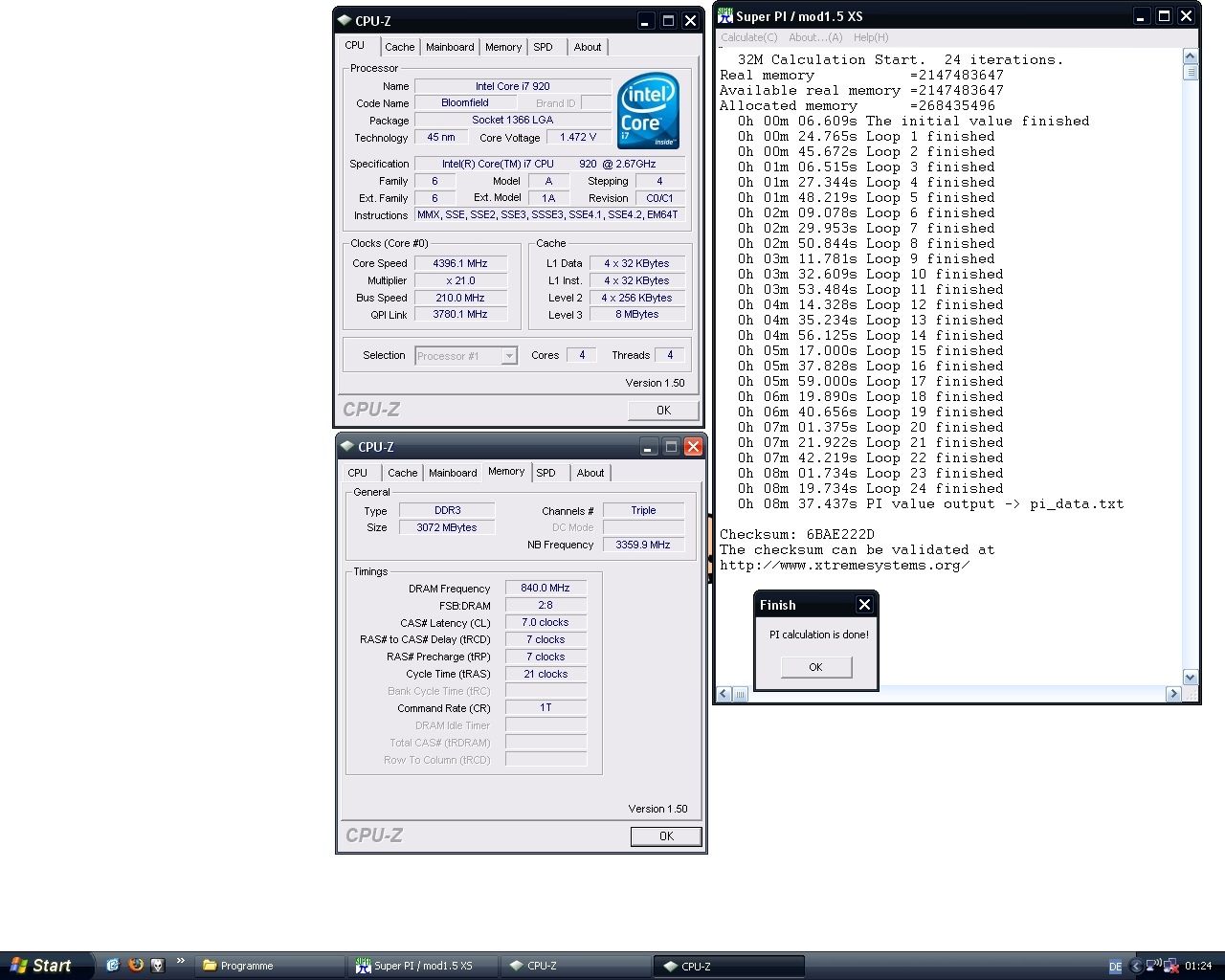
Task: Open Mainboard tab in memory CPU-Z window
Action: click(453, 473)
